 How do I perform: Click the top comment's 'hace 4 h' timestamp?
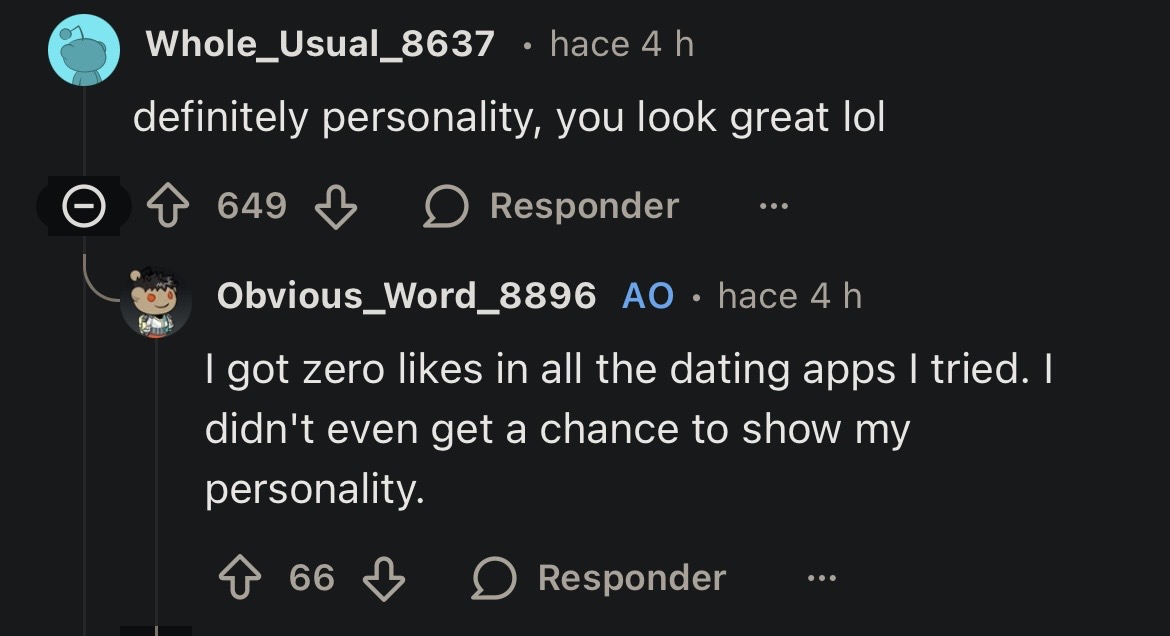coord(621,44)
